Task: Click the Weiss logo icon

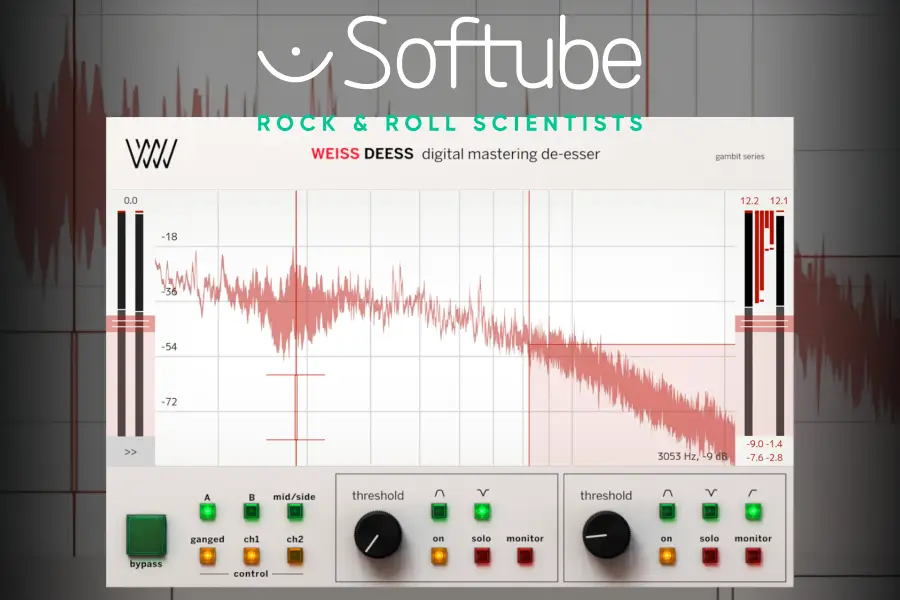Action: pos(151,154)
